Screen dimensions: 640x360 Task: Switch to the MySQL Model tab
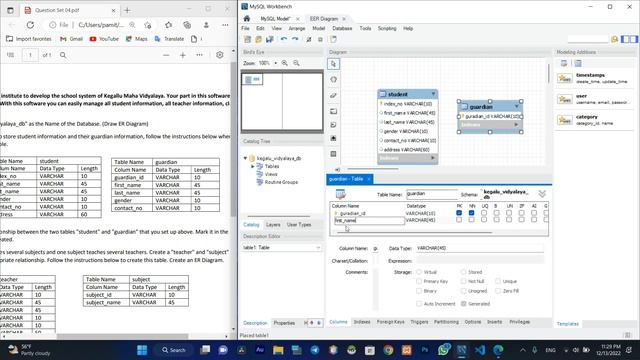[x=275, y=19]
